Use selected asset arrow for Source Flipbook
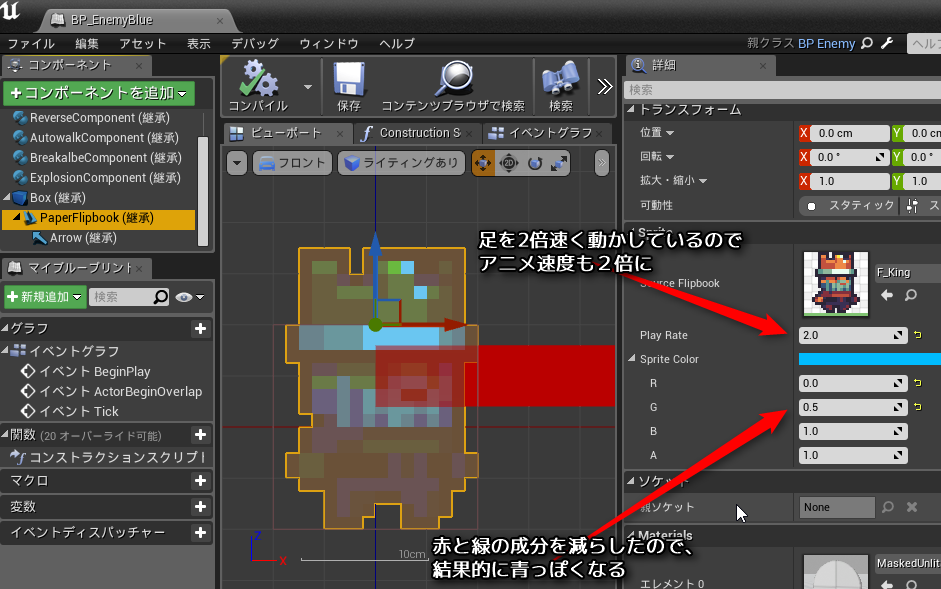The width and height of the screenshot is (941, 589). [887, 295]
